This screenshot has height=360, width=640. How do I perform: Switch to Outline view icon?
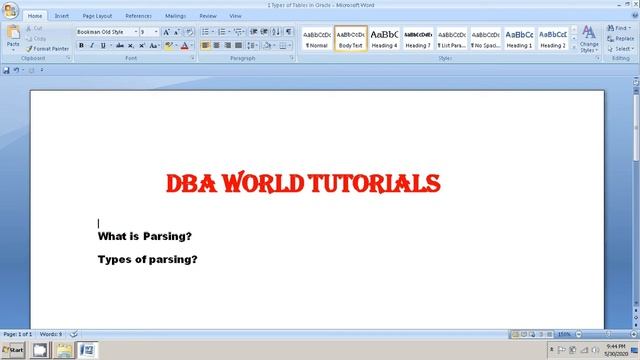pyautogui.click(x=541, y=334)
